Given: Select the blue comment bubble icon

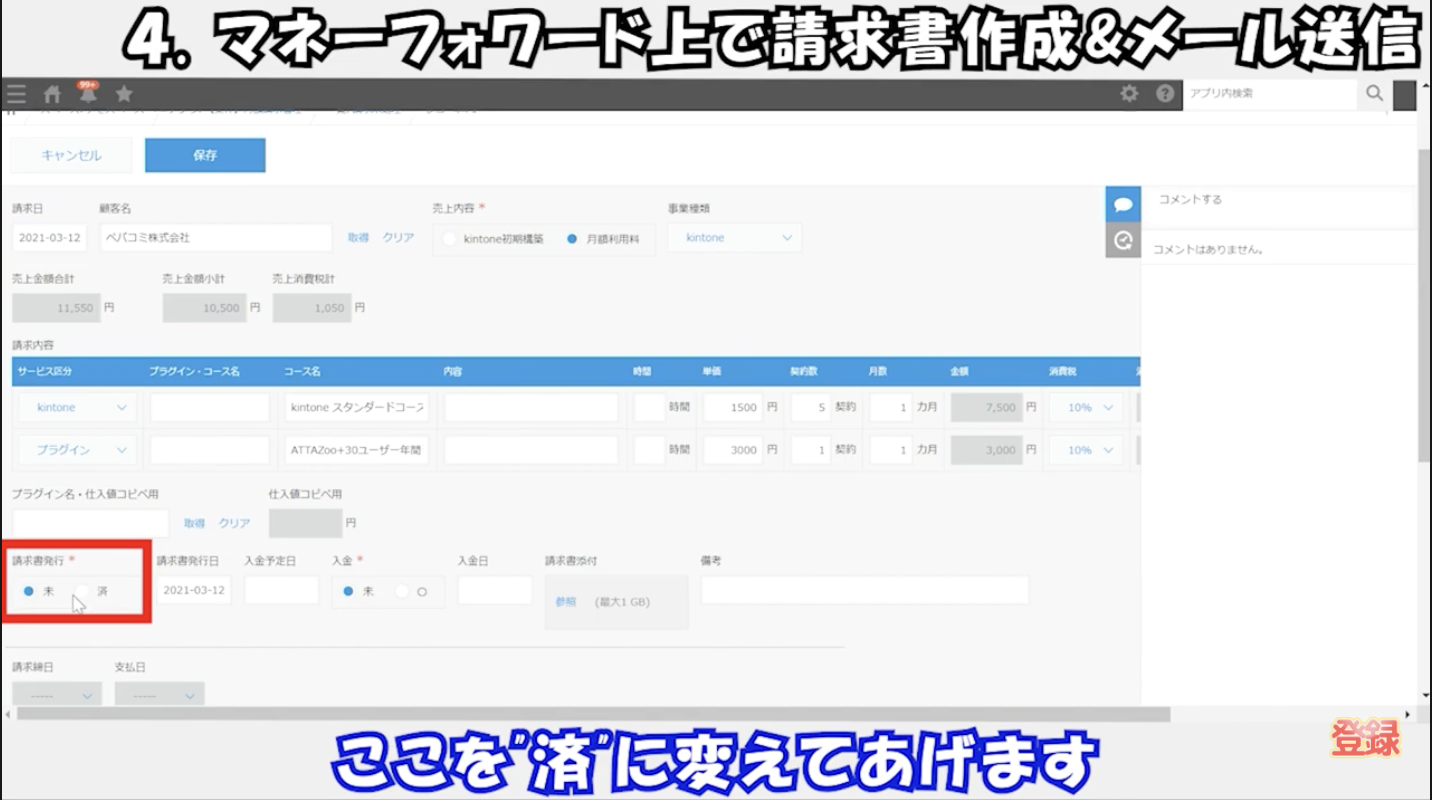Looking at the screenshot, I should pyautogui.click(x=1123, y=203).
